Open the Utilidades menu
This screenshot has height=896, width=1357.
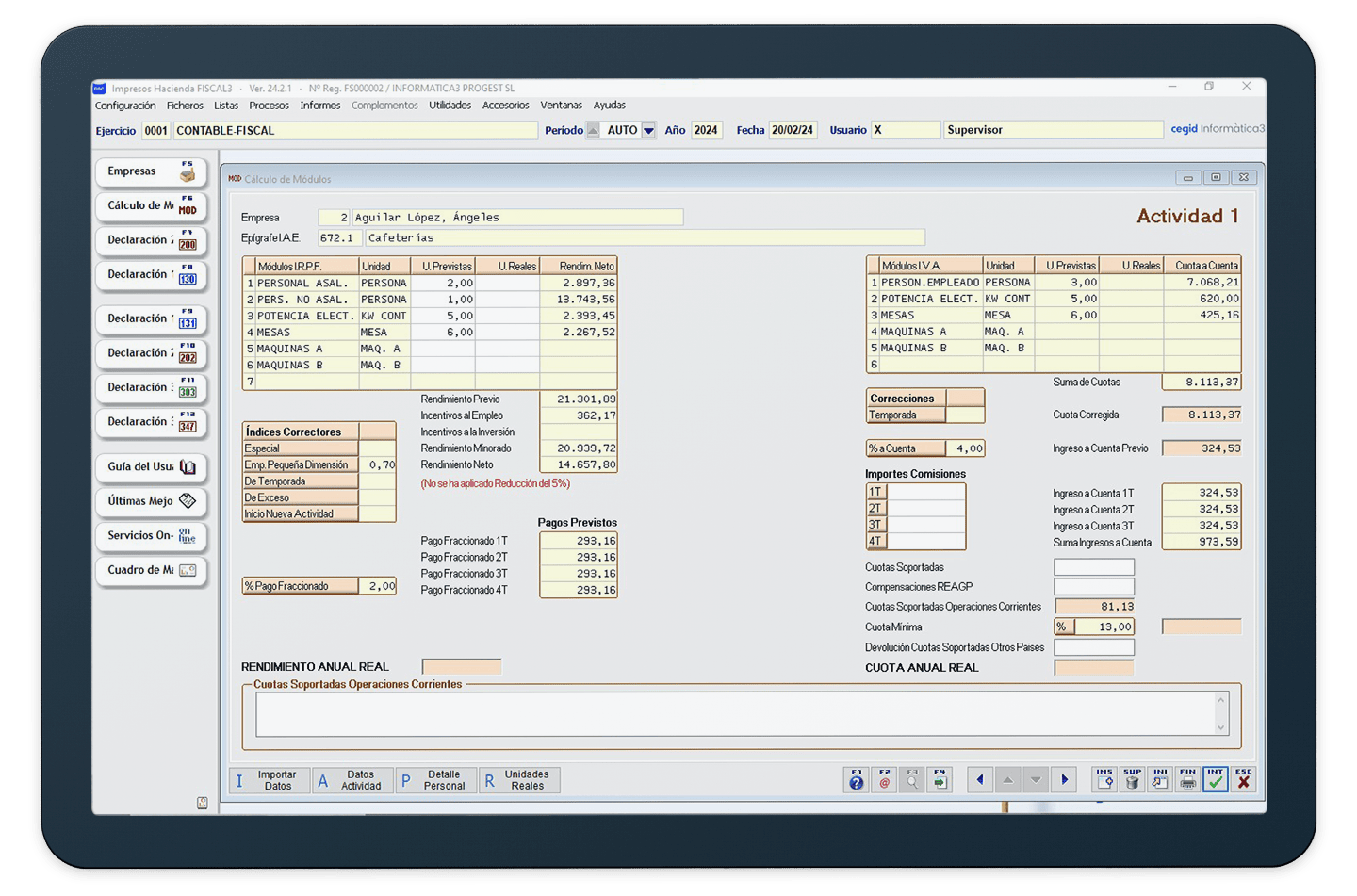click(450, 106)
